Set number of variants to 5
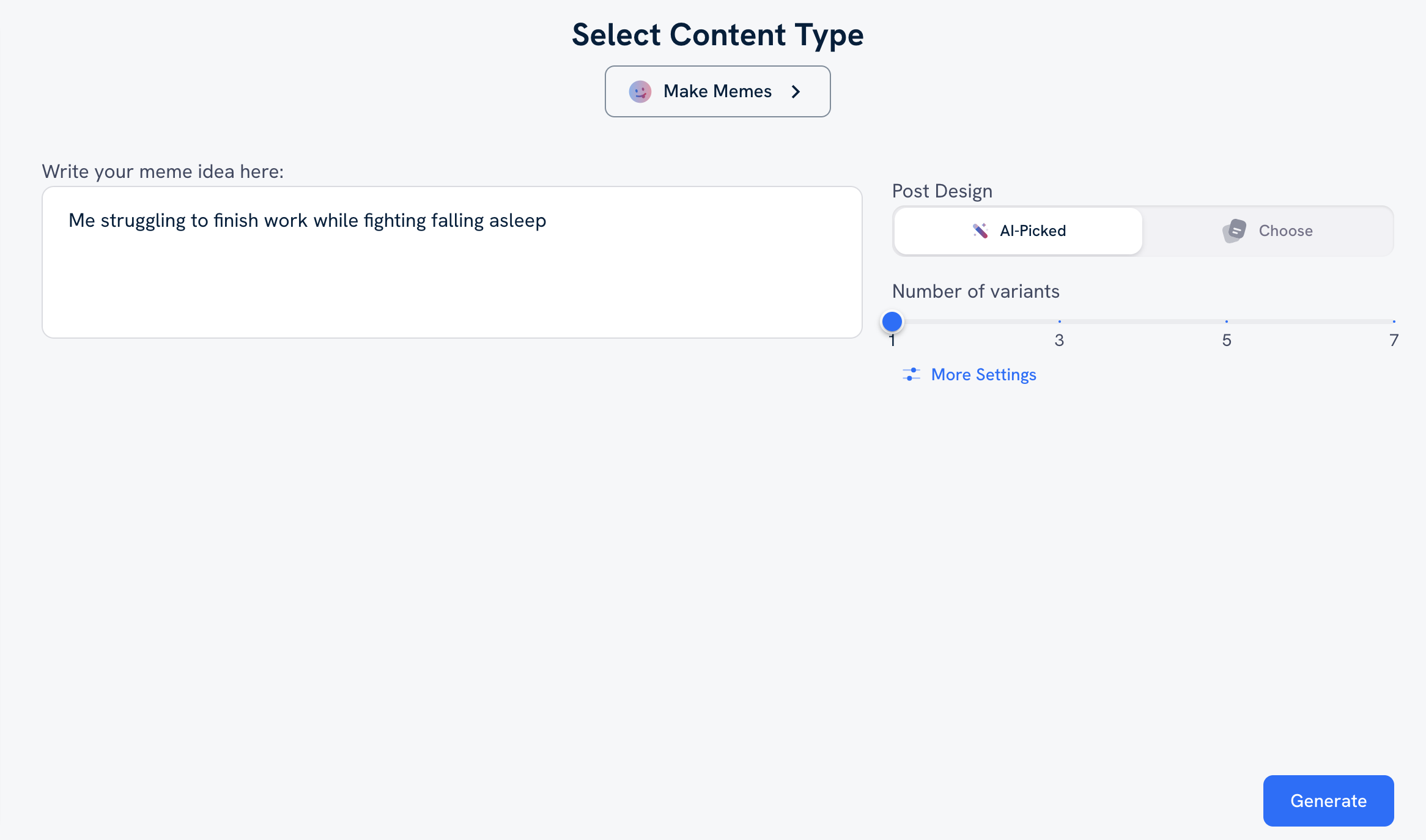The width and height of the screenshot is (1426, 840). [1227, 321]
